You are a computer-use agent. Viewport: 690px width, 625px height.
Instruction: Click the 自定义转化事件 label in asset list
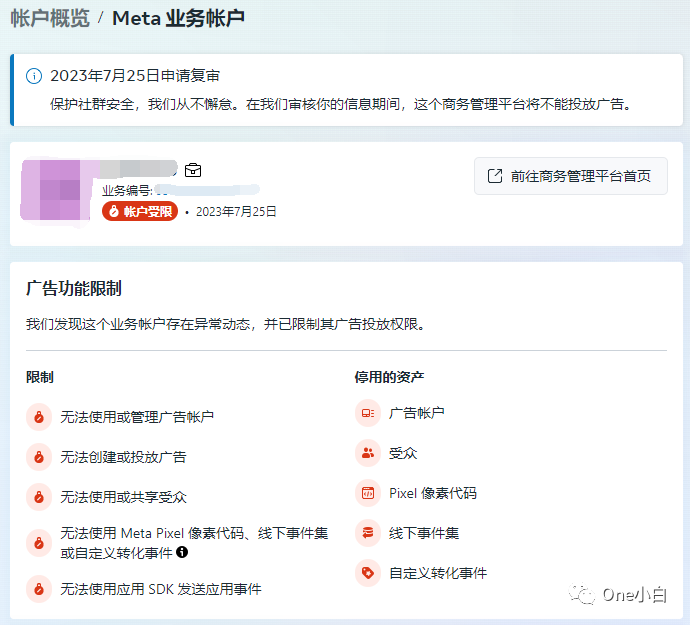click(438, 573)
